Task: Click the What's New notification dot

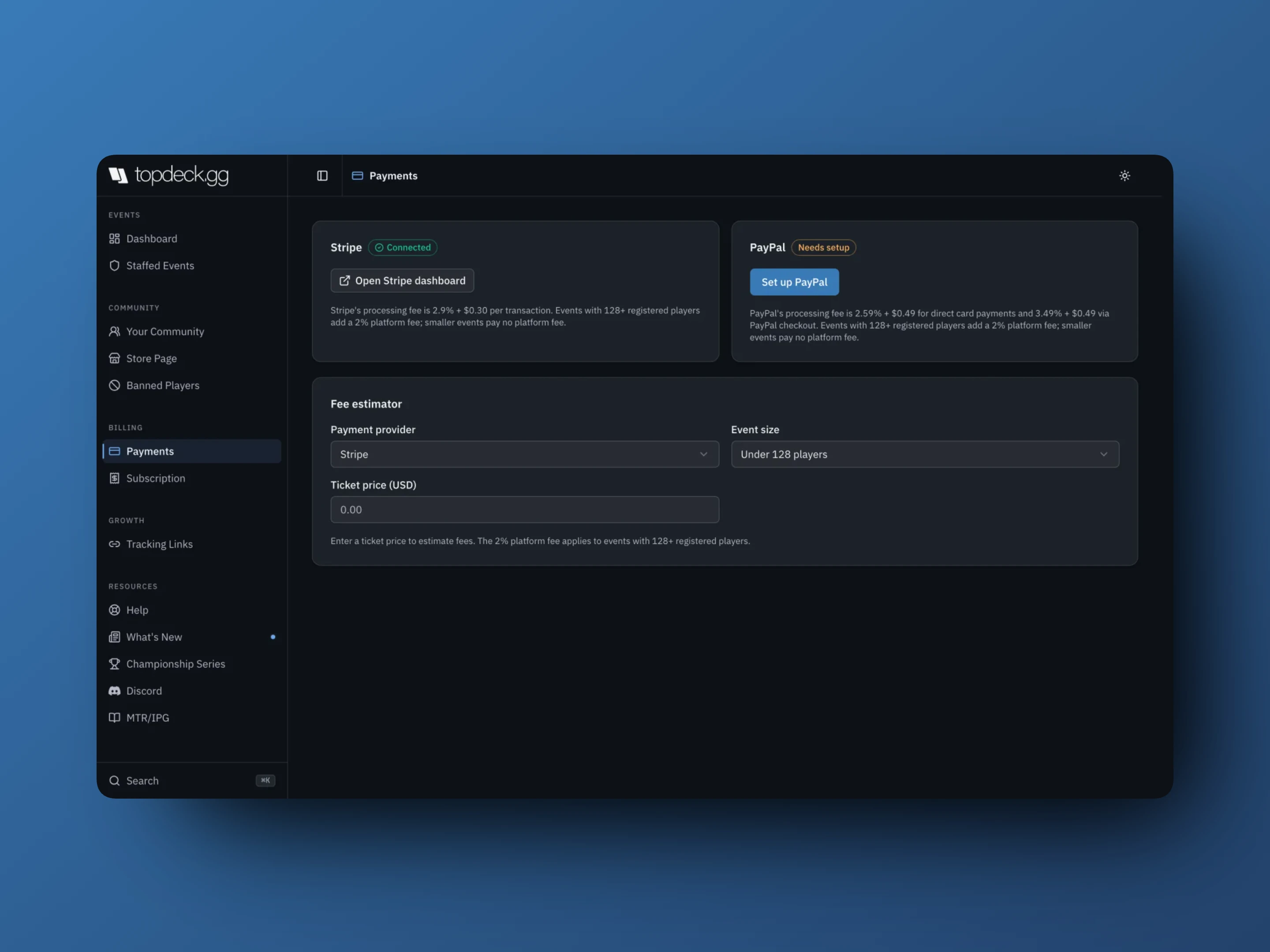Action: [273, 637]
